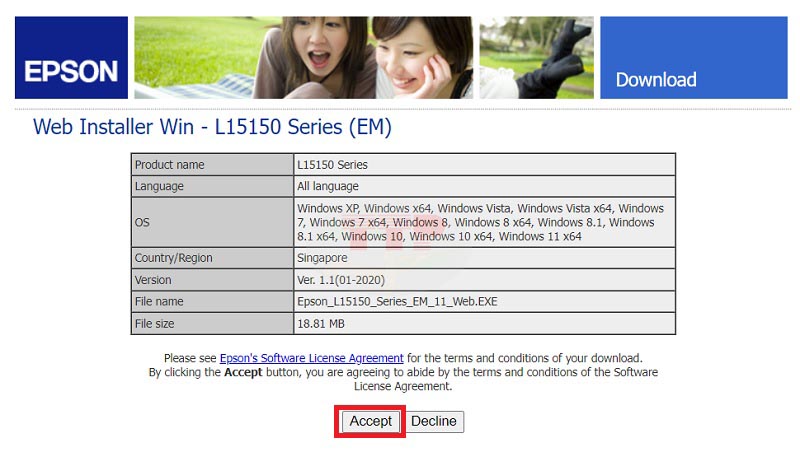Click the 'Ver. 1.1(01-2020)' value cell
Screen dimensions: 800x452
(x=485, y=280)
